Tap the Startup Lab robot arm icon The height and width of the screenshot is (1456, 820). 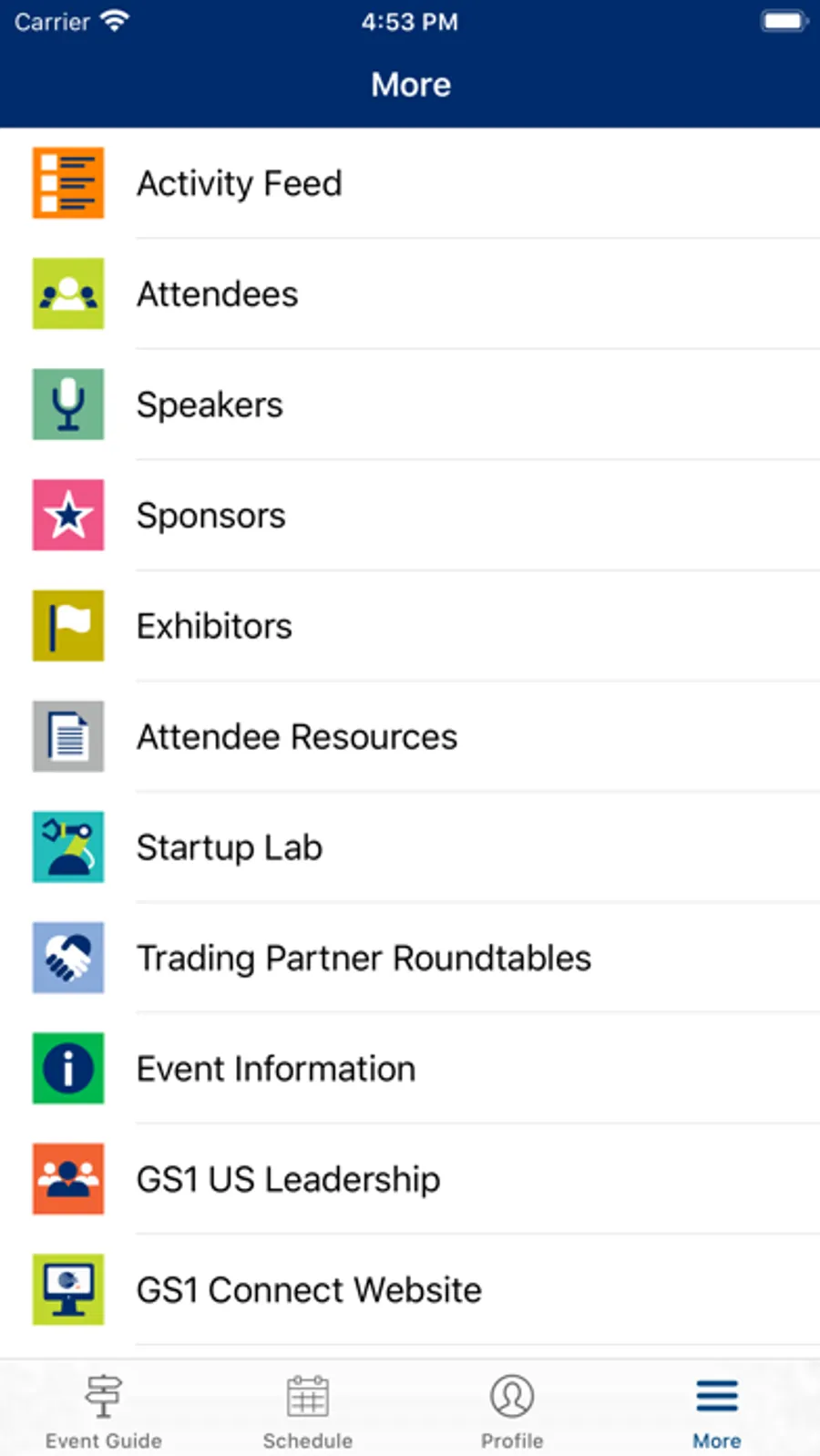pyautogui.click(x=68, y=847)
